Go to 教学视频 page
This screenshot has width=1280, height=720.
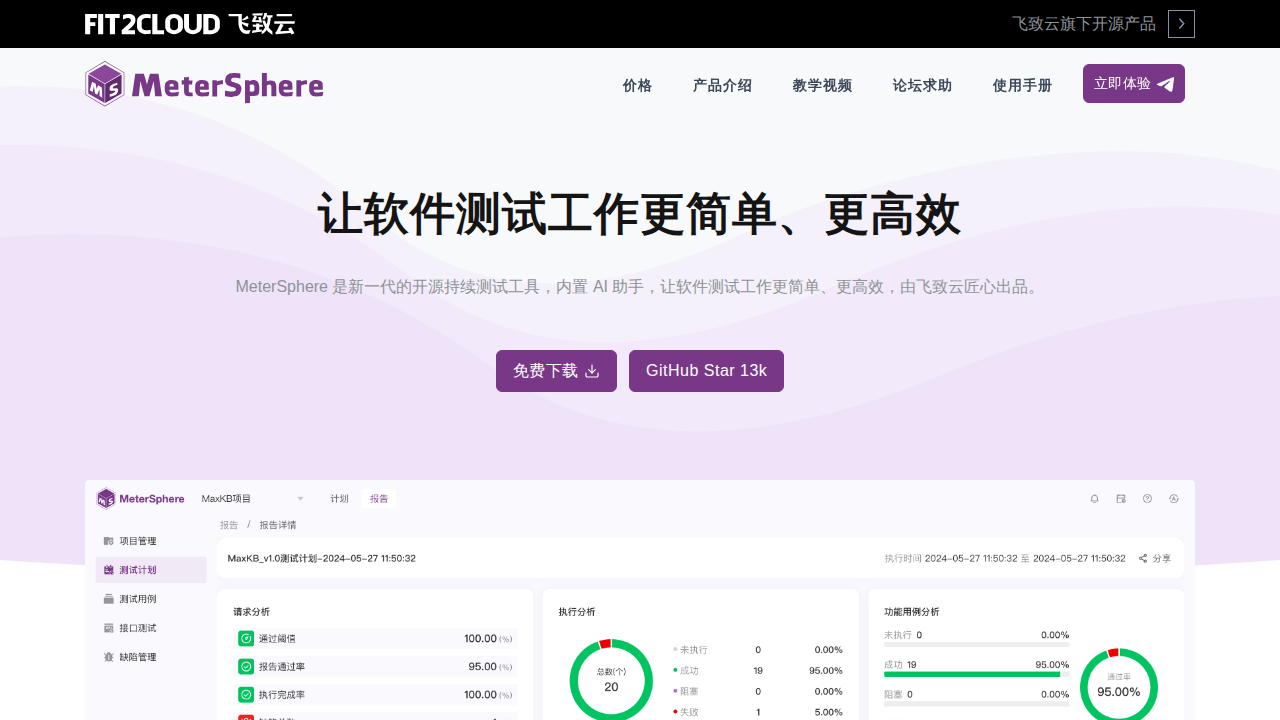click(822, 85)
